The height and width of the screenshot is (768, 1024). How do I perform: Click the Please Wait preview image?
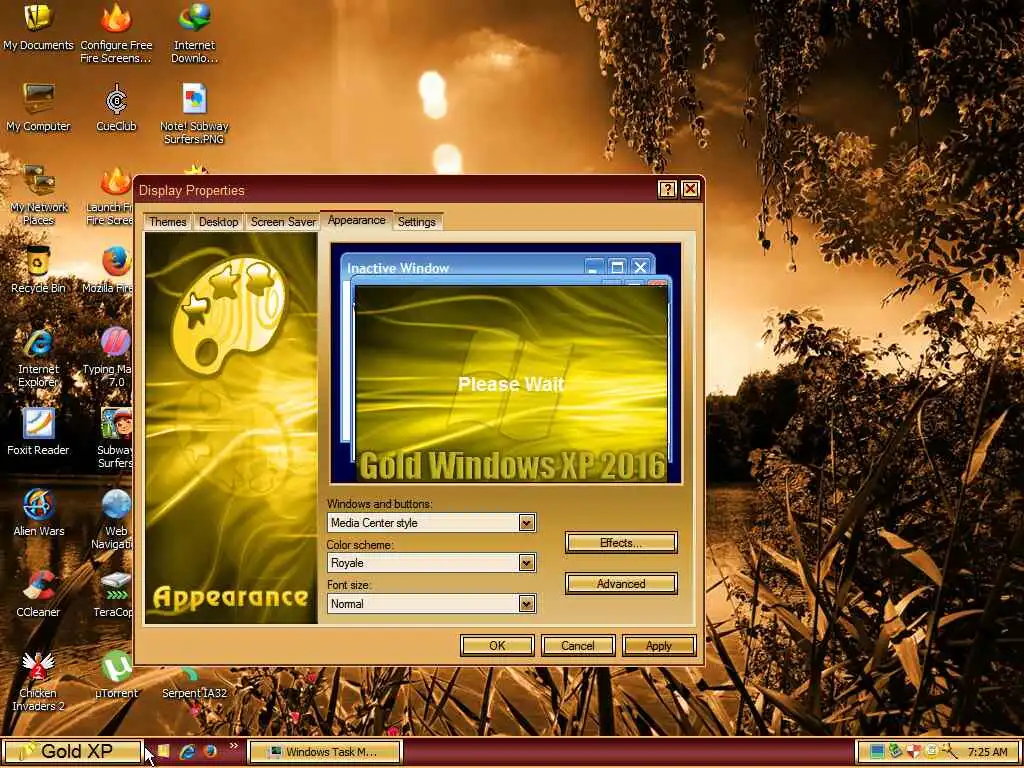pos(511,384)
